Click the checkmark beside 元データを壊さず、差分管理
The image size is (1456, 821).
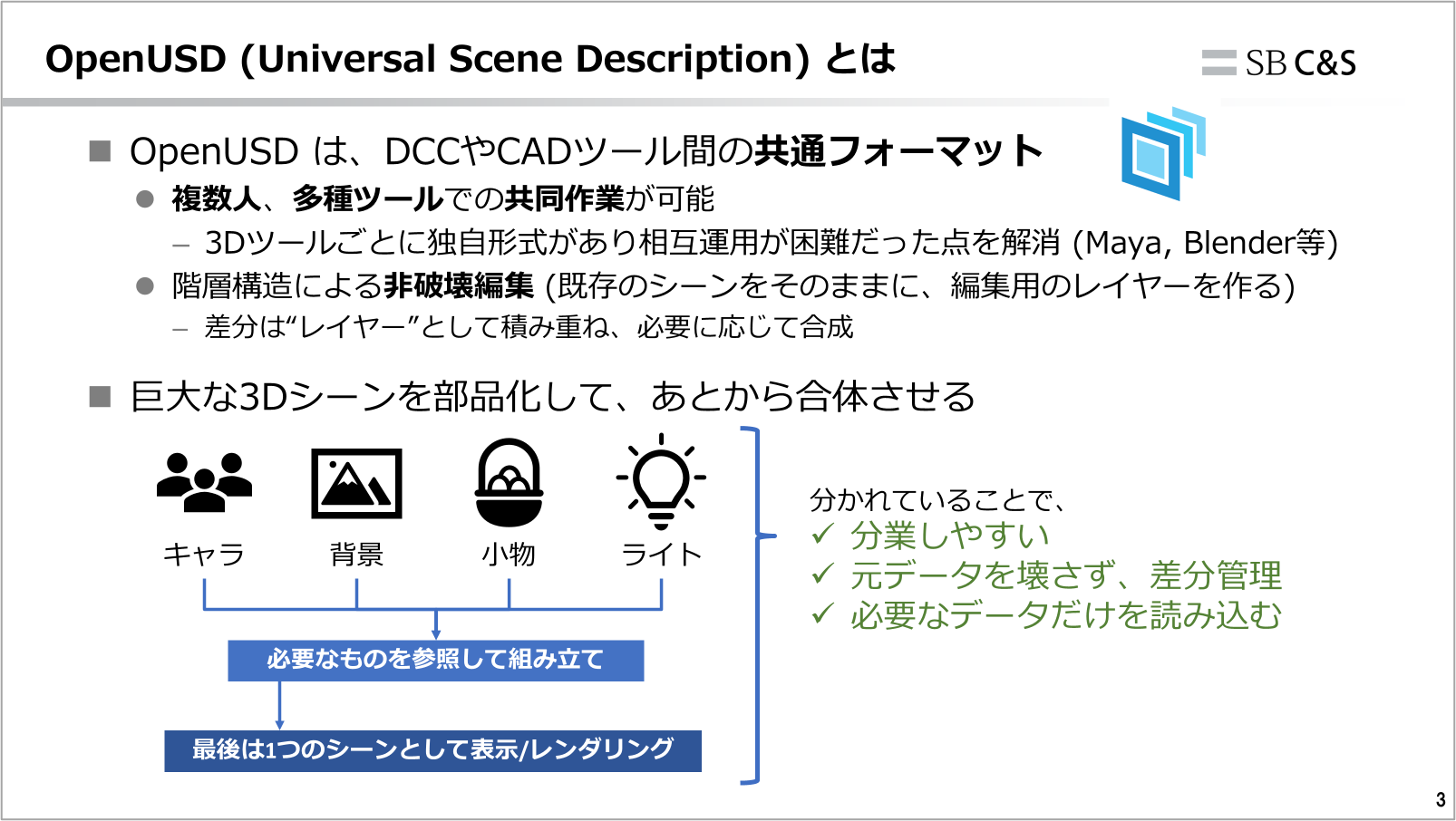point(822,574)
